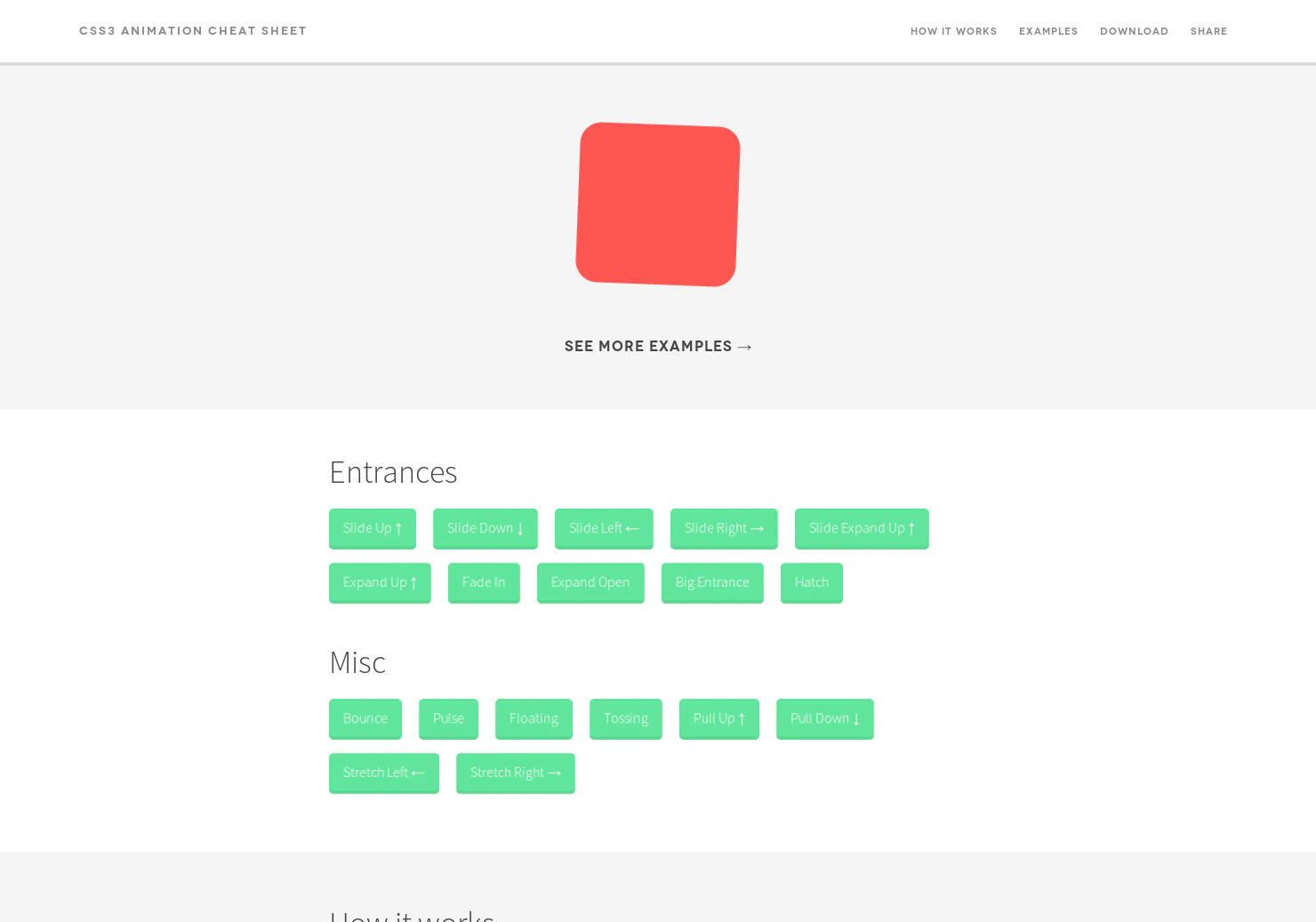Click See More Examples
The image size is (1316, 922).
(658, 346)
